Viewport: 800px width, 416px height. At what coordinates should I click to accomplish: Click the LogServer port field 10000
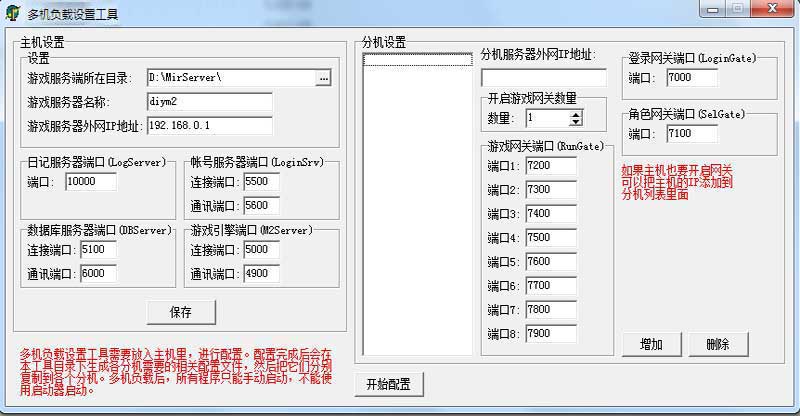[x=91, y=182]
